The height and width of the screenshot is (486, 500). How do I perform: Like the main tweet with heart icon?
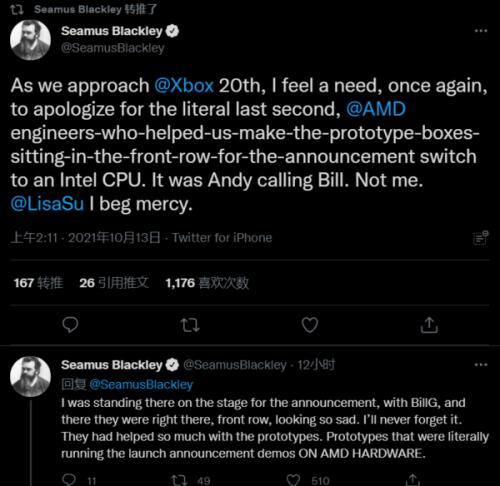click(310, 325)
